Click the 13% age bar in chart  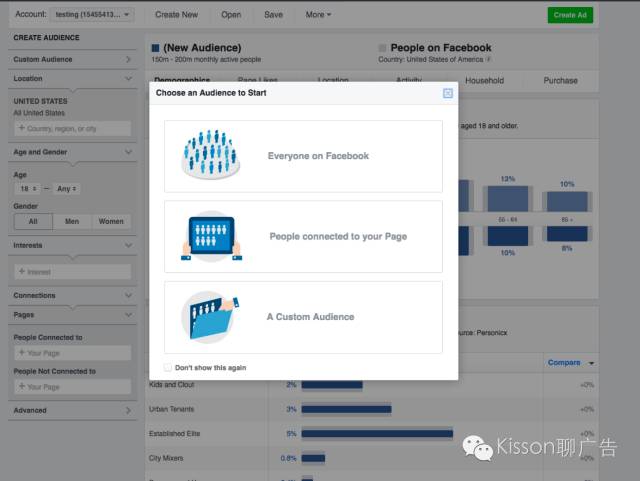(508, 198)
